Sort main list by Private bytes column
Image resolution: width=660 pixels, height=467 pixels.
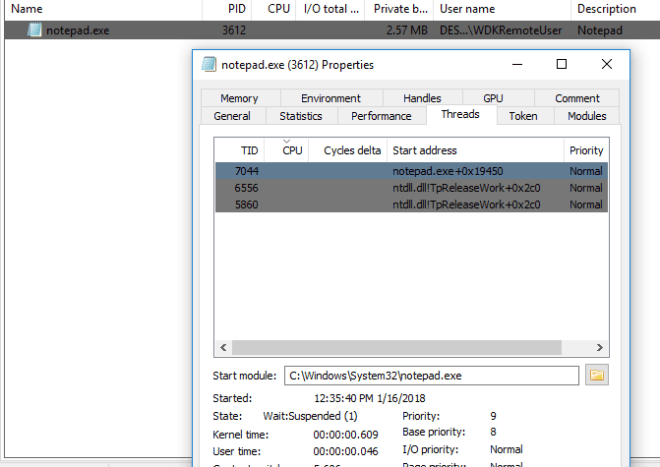399,9
